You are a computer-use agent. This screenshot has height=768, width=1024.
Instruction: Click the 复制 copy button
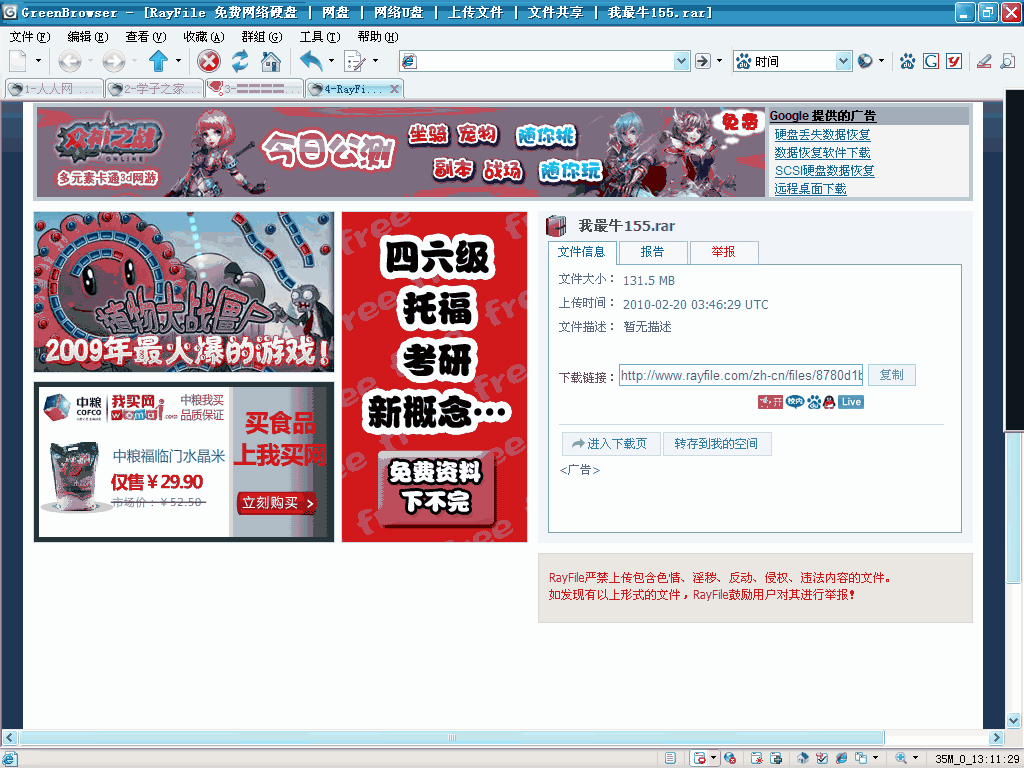[891, 375]
